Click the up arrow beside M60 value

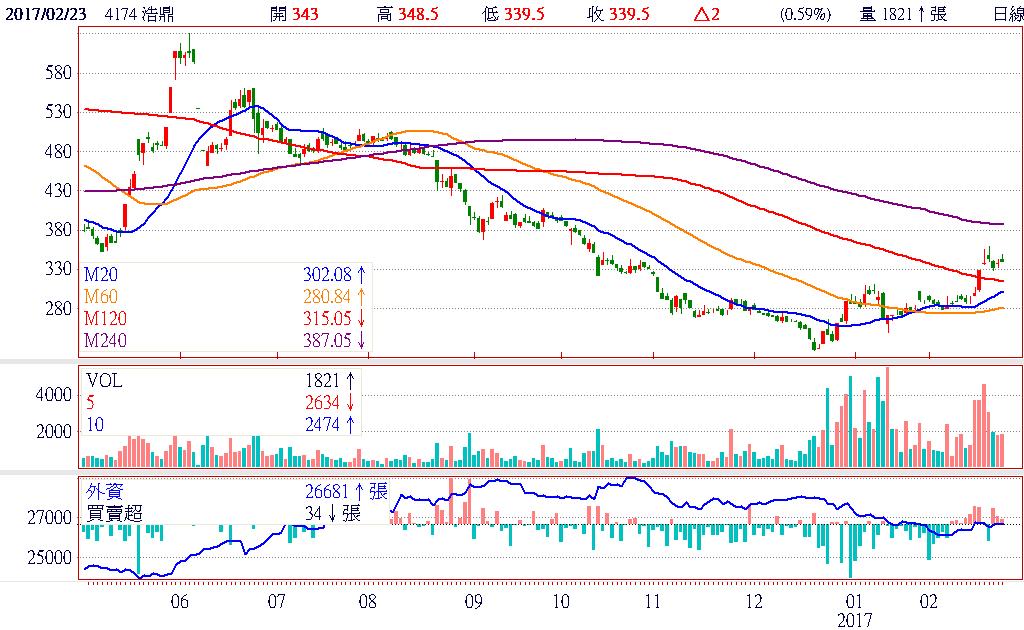coord(361,295)
